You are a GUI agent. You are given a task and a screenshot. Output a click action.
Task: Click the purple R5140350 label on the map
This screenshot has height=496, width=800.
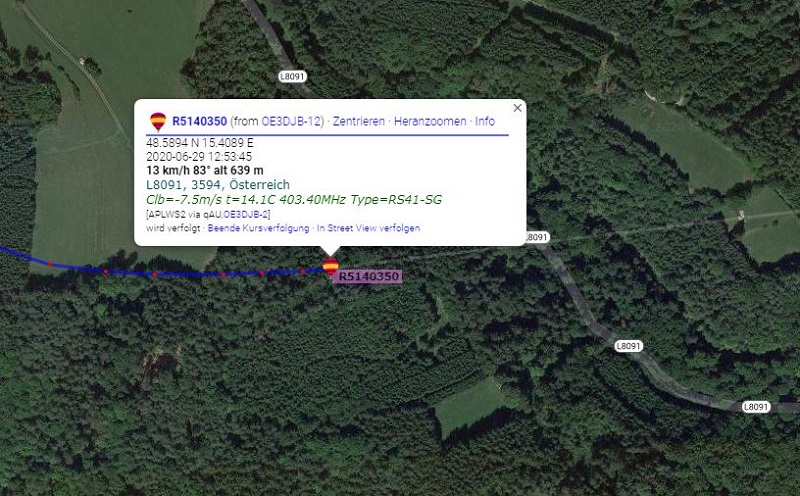pos(368,276)
